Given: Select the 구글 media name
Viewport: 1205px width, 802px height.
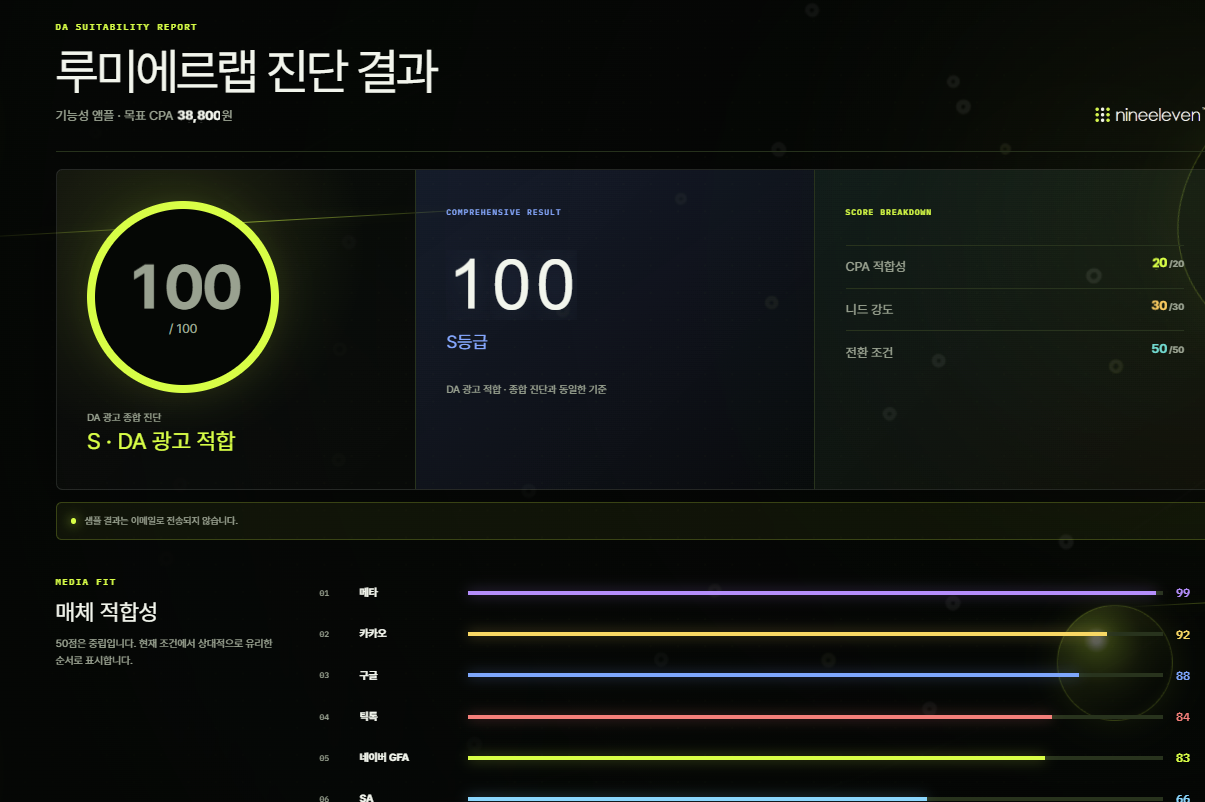Looking at the screenshot, I should click(x=368, y=676).
